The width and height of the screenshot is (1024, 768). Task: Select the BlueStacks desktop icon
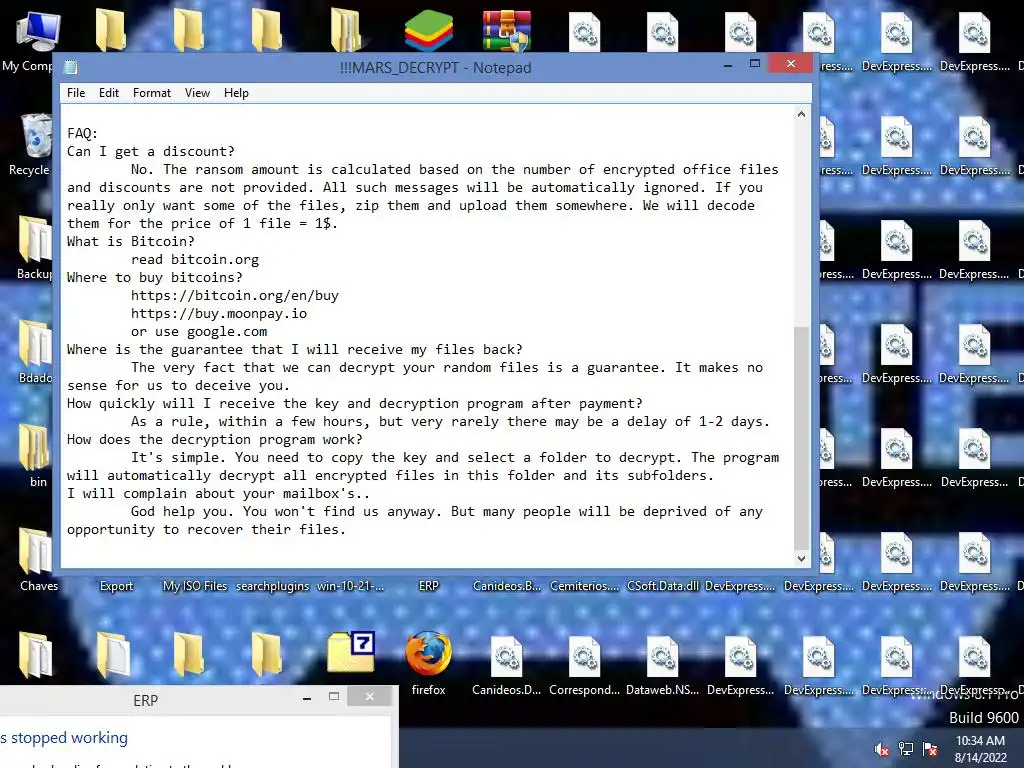(x=428, y=31)
